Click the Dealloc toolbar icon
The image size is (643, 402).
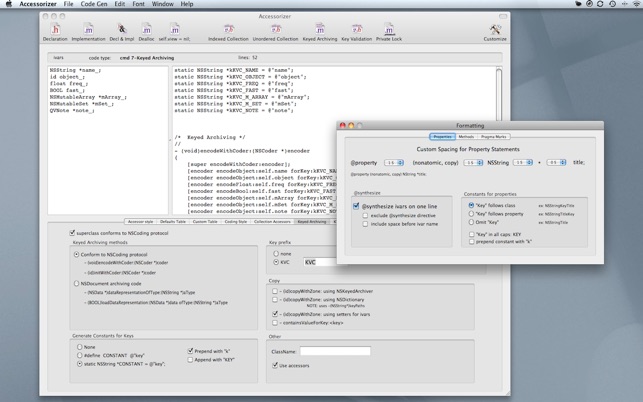point(146,30)
